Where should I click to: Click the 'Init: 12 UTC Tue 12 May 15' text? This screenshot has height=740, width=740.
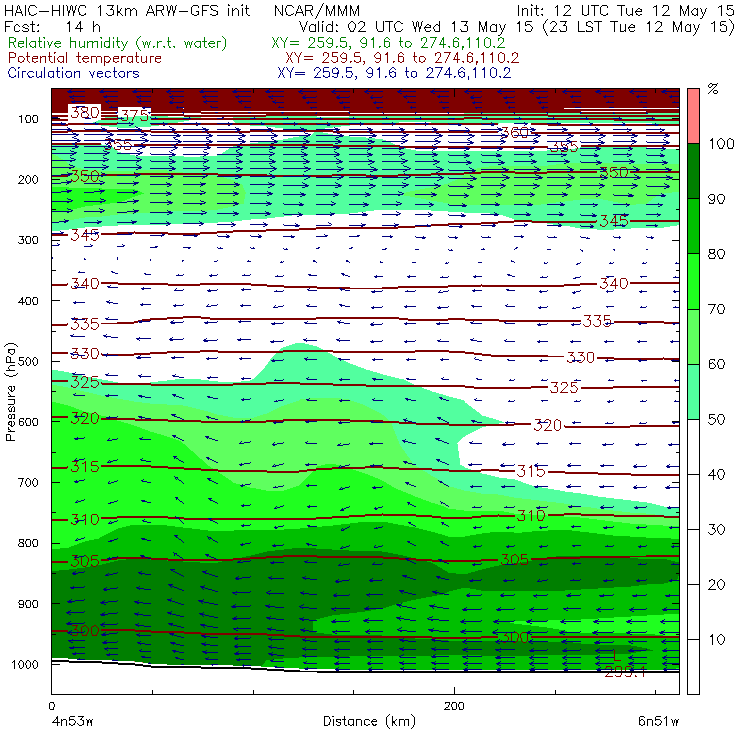tap(625, 11)
